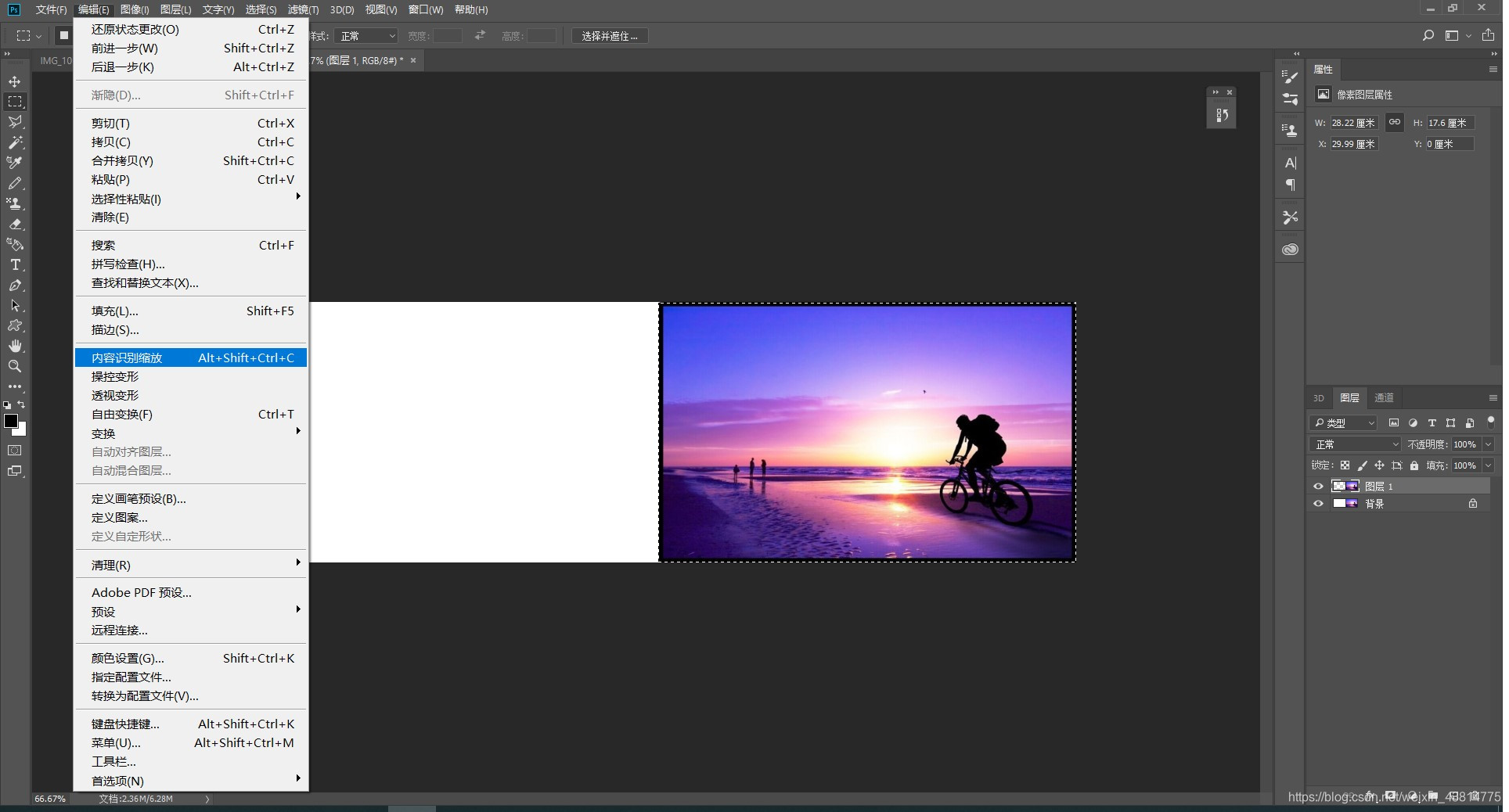Click the foreground color swatch
This screenshot has width=1509, height=812.
(11, 421)
